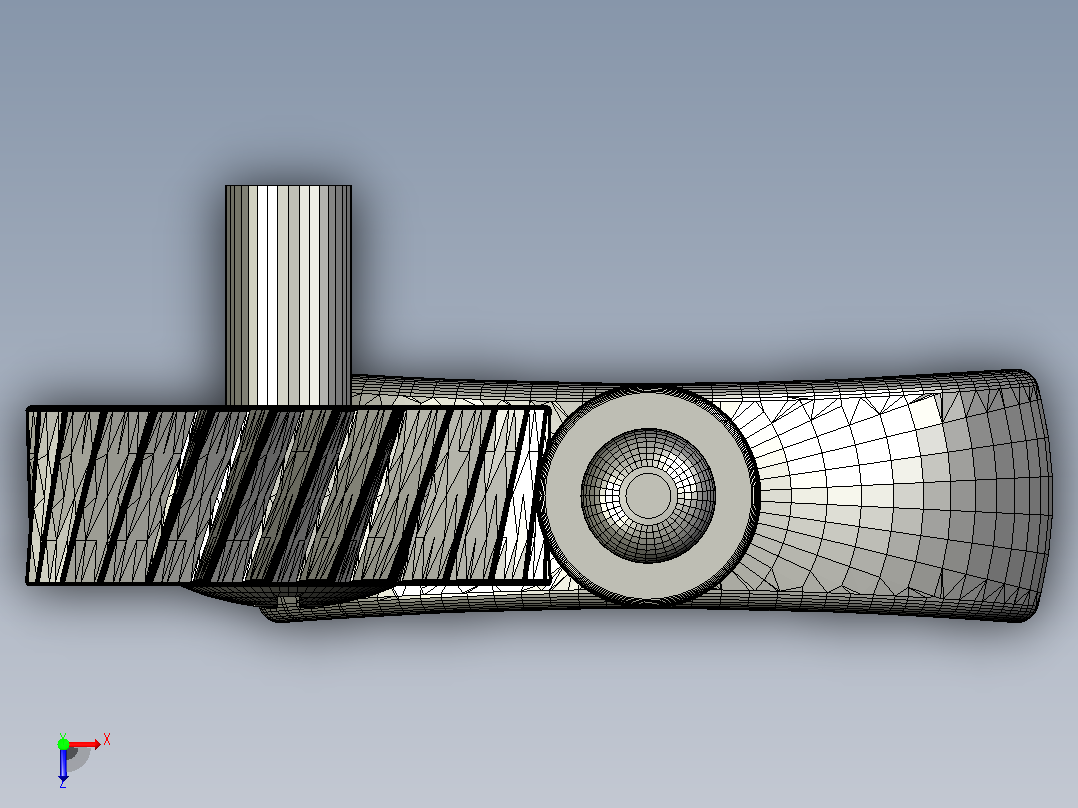Select the spherical dome inside the ring
1078x808 pixels.
click(648, 495)
